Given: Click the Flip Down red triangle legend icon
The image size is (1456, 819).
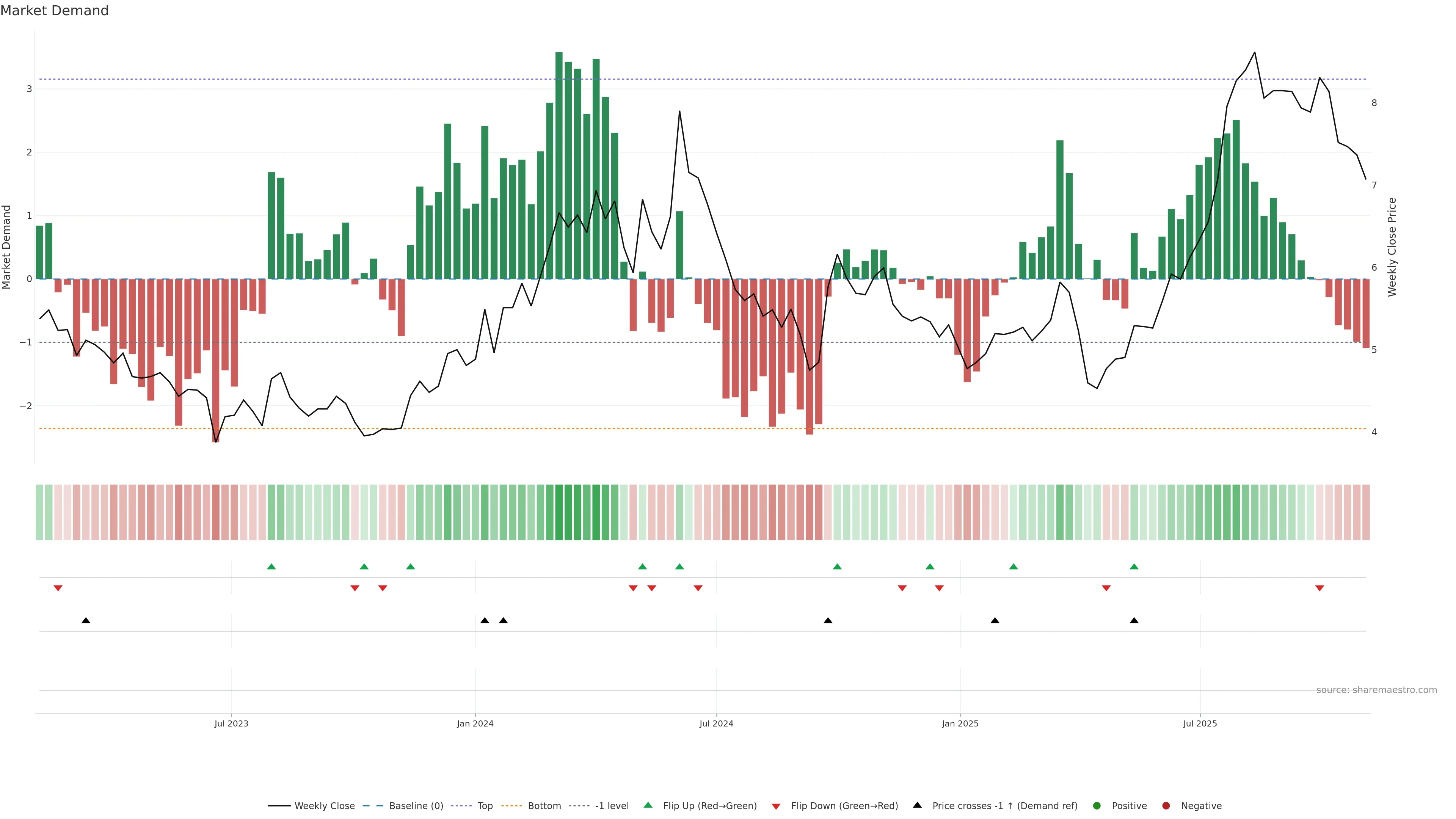Looking at the screenshot, I should click(x=776, y=806).
